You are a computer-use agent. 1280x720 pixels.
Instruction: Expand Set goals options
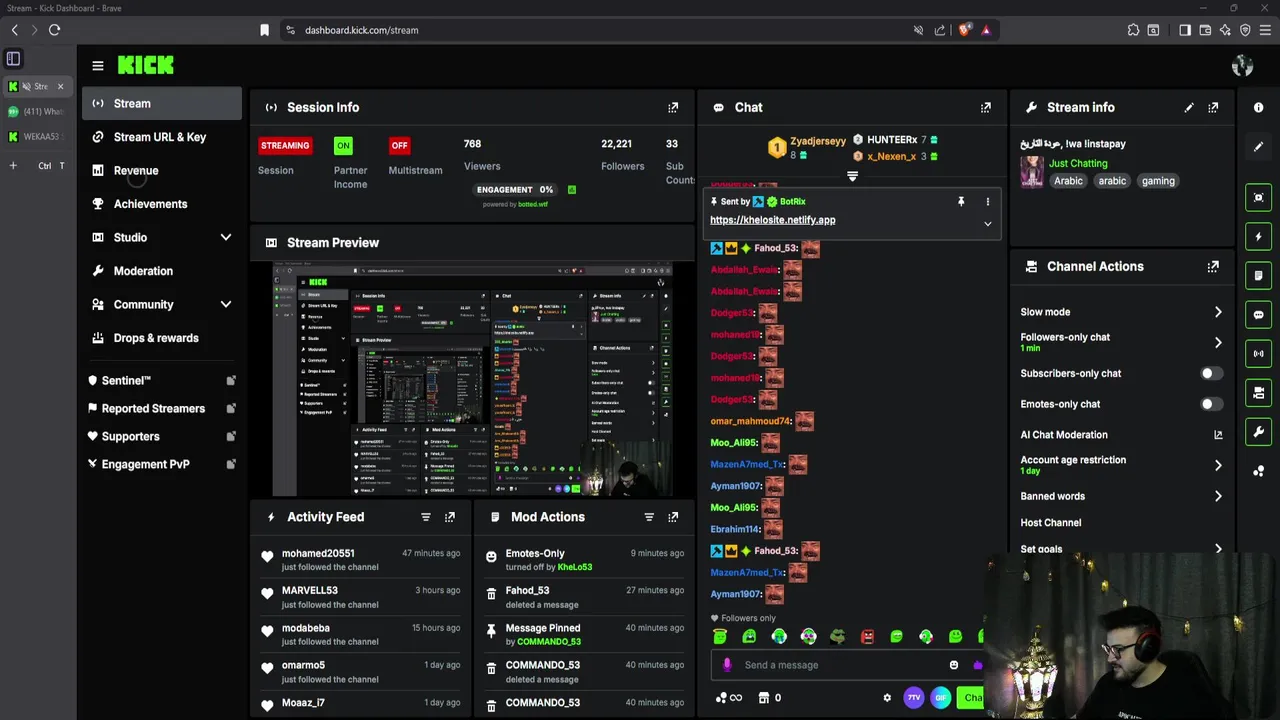(x=1218, y=549)
